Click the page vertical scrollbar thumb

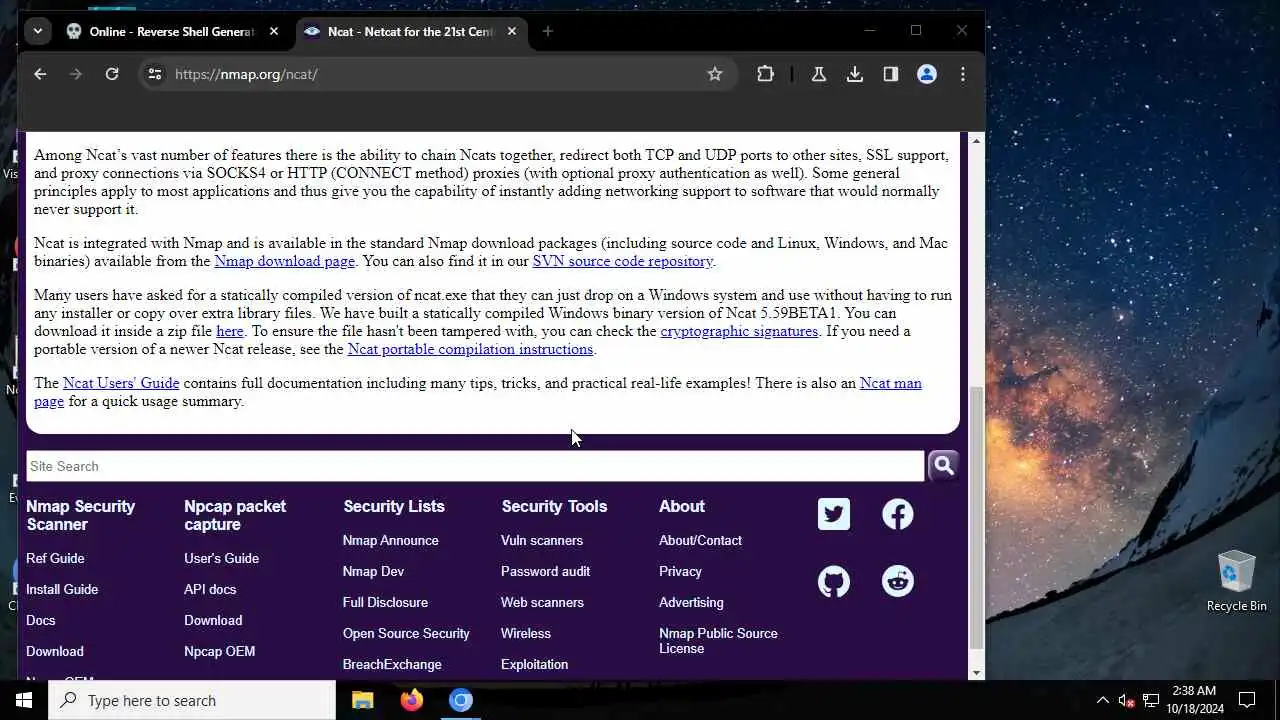[x=977, y=518]
